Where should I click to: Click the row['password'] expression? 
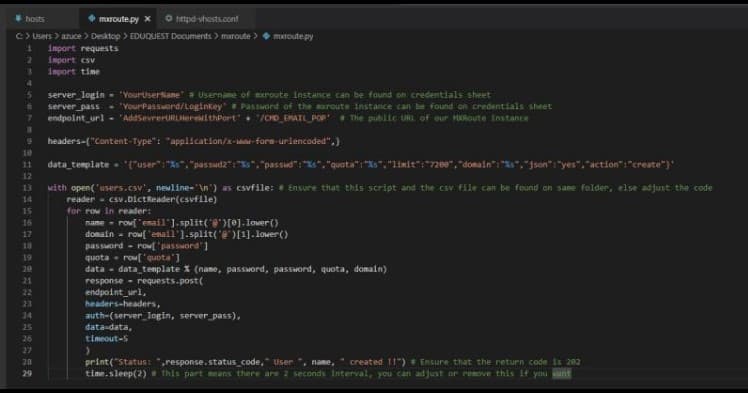click(172, 246)
